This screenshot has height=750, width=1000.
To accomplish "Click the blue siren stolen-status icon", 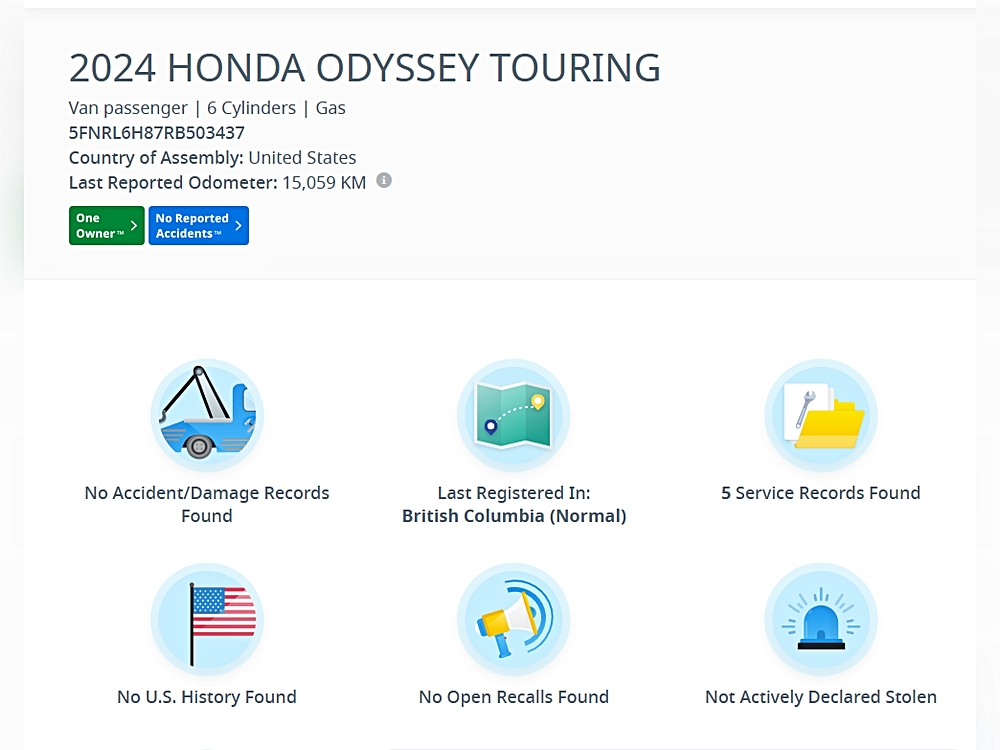I will coord(820,619).
